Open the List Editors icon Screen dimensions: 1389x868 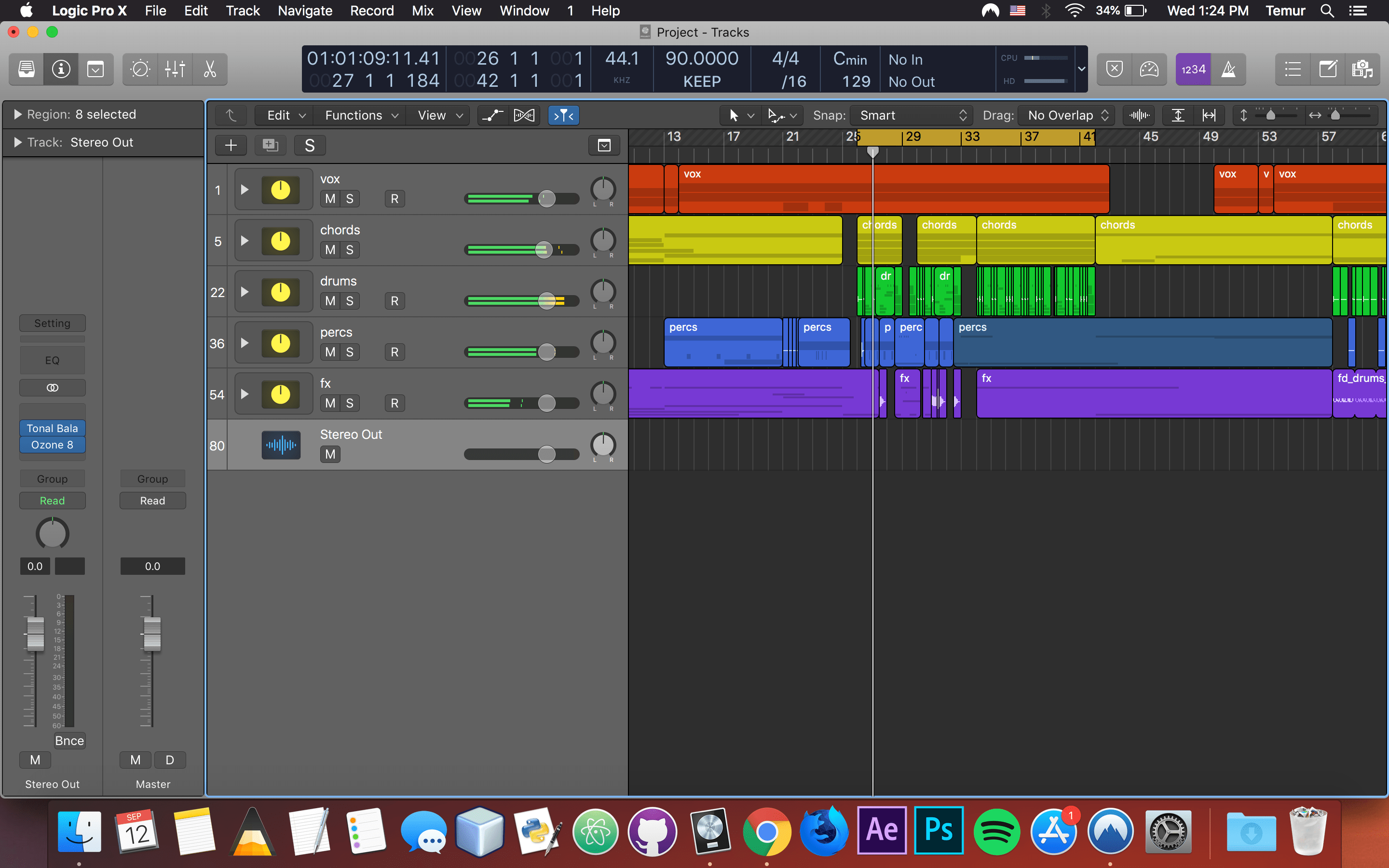point(1292,69)
